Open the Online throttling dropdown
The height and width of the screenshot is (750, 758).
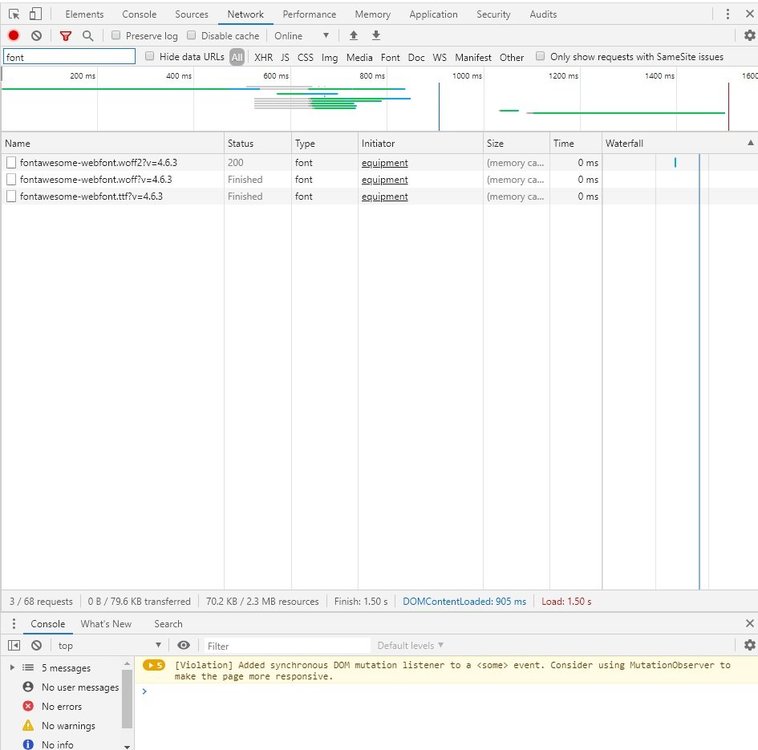301,36
